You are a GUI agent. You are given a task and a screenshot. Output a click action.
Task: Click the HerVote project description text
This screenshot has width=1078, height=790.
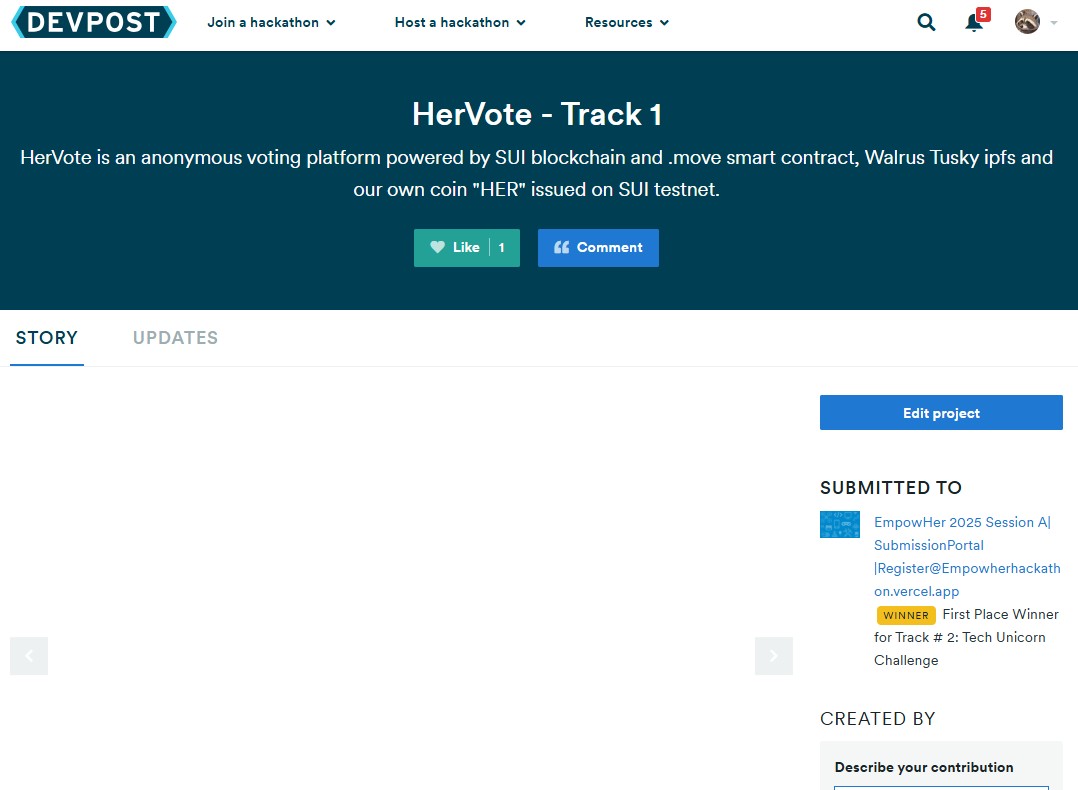[536, 173]
